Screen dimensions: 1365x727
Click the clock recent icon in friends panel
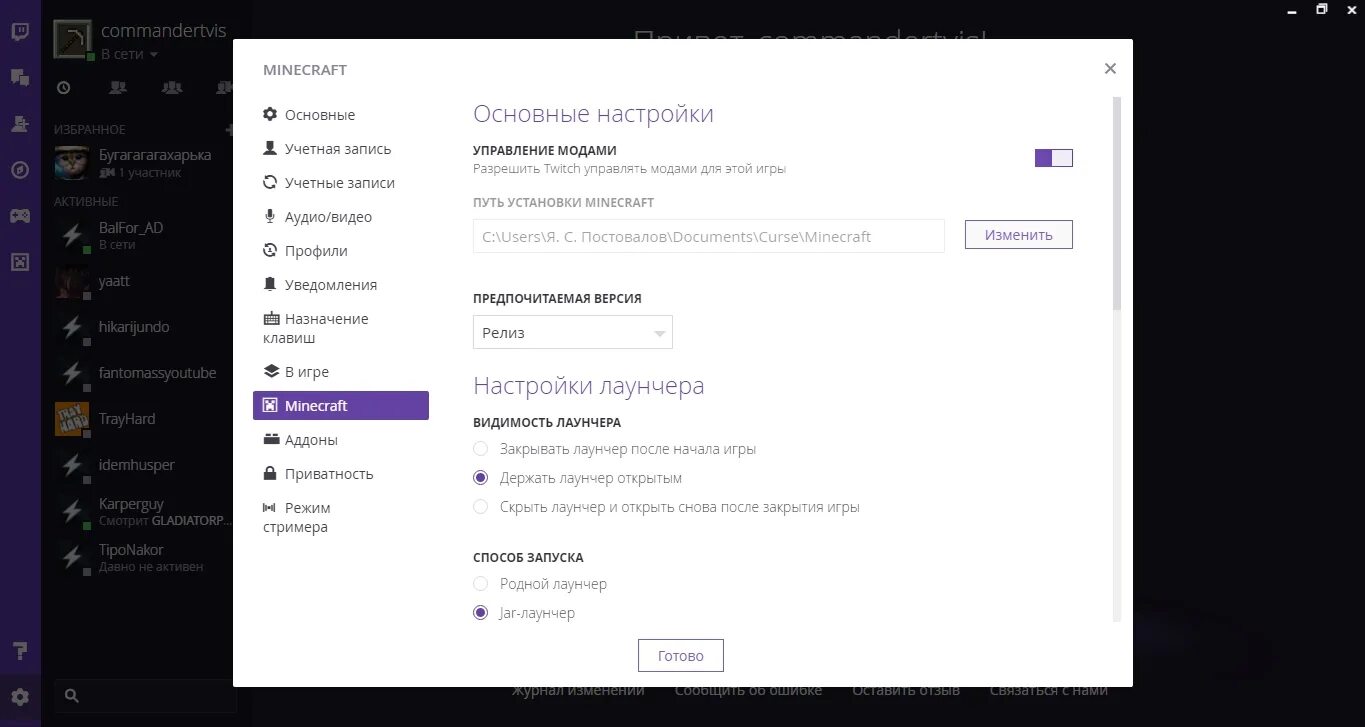click(64, 88)
